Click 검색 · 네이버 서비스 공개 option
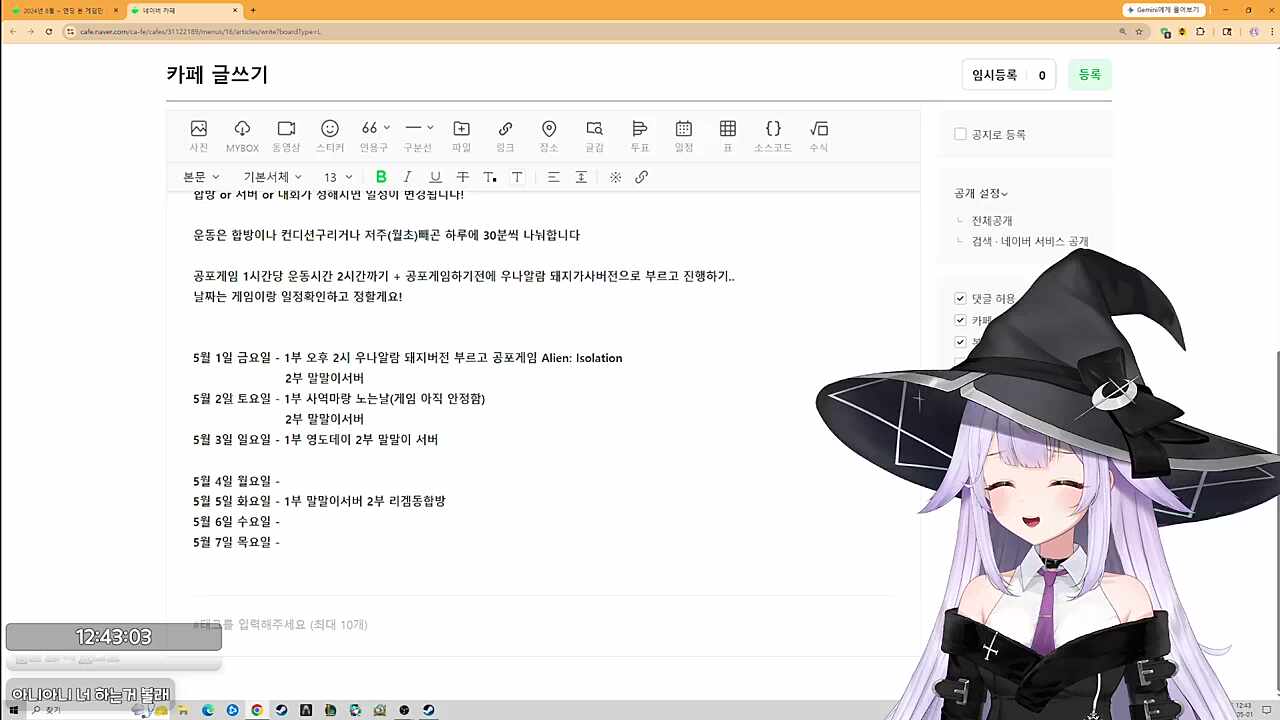The height and width of the screenshot is (720, 1280). pos(1030,242)
